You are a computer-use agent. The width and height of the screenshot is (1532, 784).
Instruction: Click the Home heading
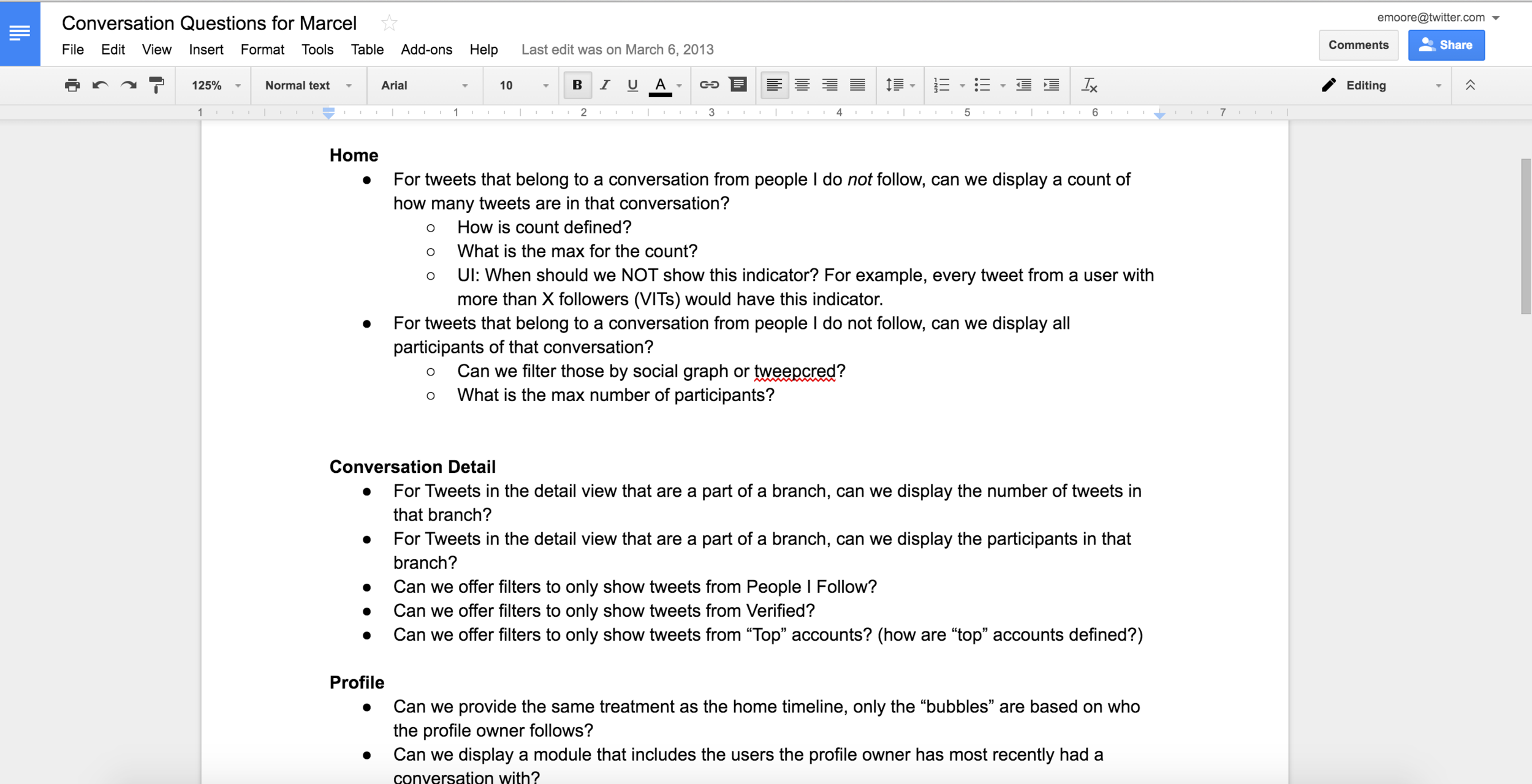pyautogui.click(x=354, y=156)
